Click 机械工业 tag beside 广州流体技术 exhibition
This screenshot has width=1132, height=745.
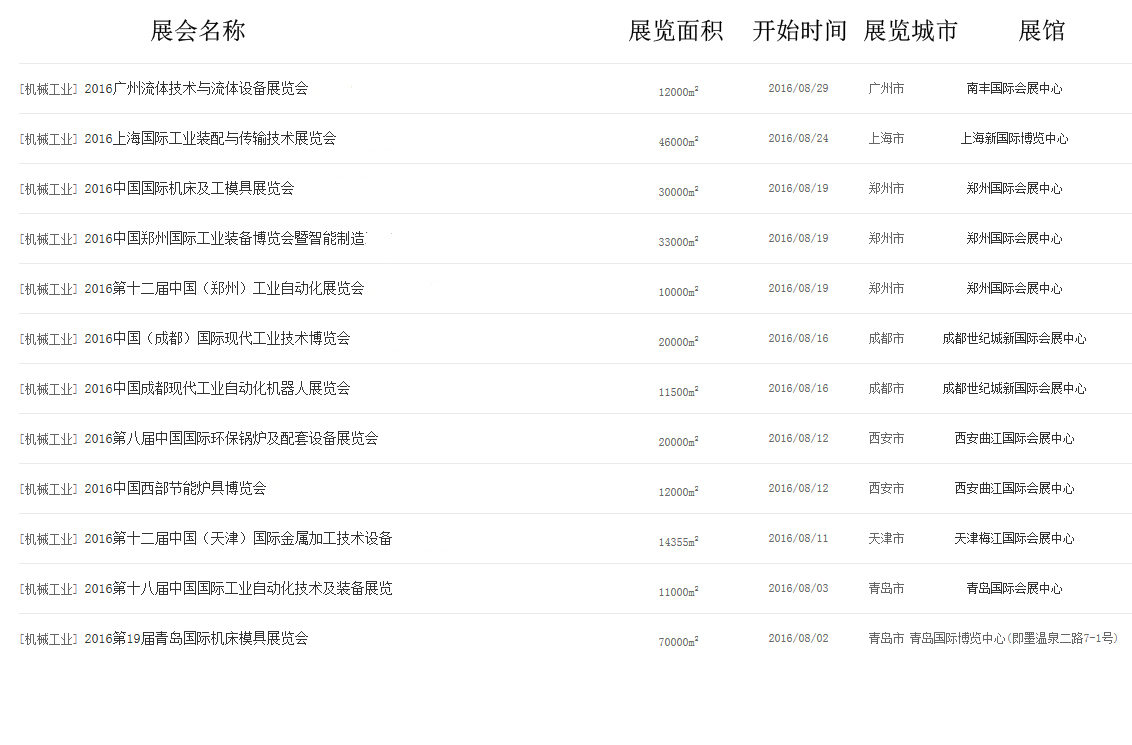(x=49, y=89)
